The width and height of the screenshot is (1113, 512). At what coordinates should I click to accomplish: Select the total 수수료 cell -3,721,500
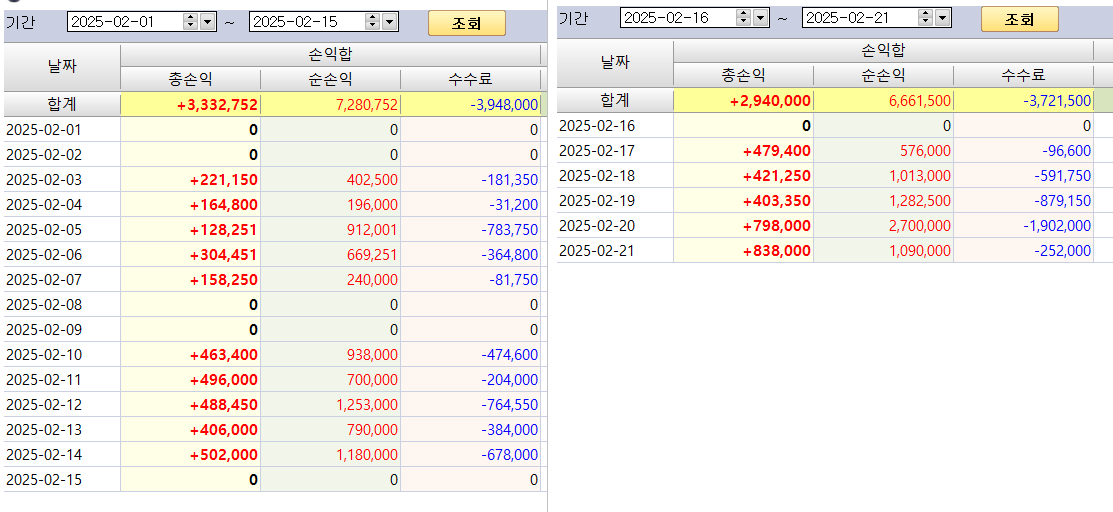point(1023,100)
